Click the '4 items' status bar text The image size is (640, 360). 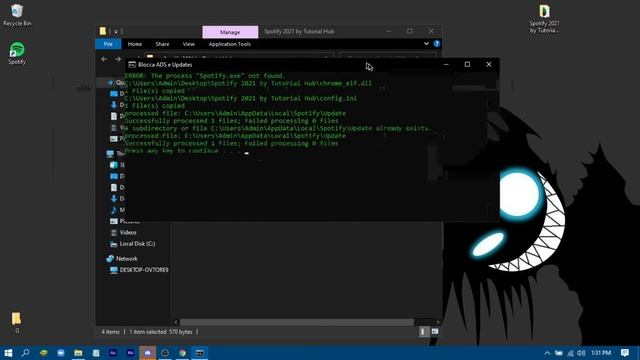point(110,332)
